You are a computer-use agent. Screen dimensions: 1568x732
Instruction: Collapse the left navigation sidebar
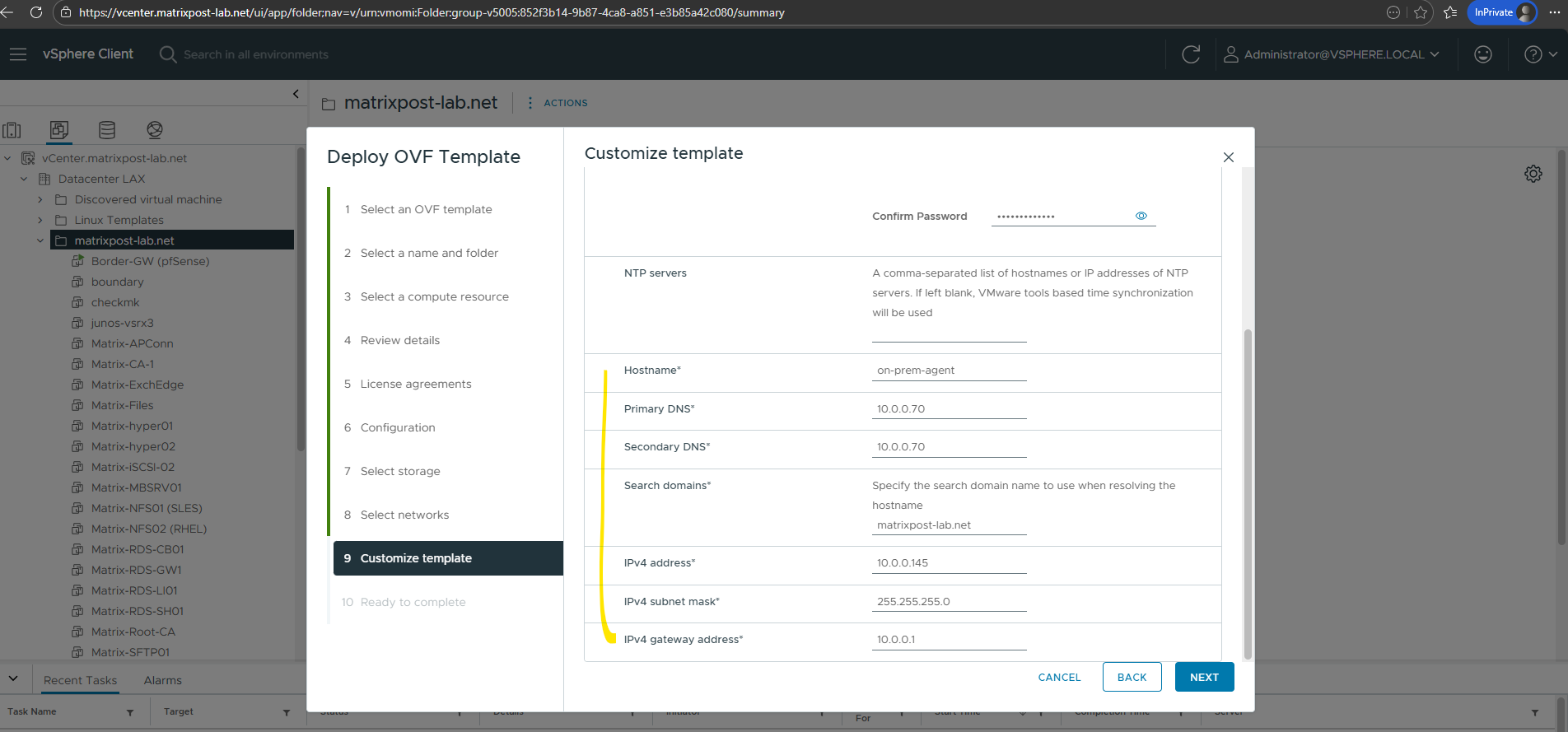296,94
